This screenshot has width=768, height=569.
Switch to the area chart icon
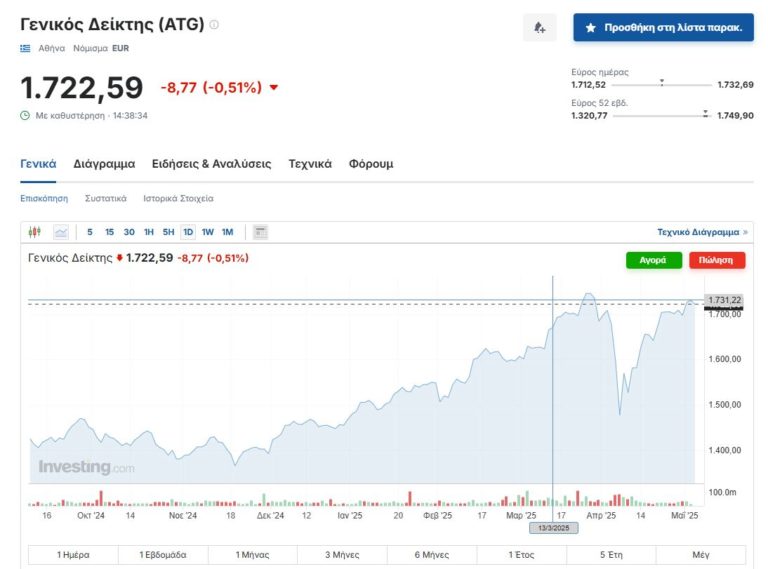pyautogui.click(x=61, y=232)
